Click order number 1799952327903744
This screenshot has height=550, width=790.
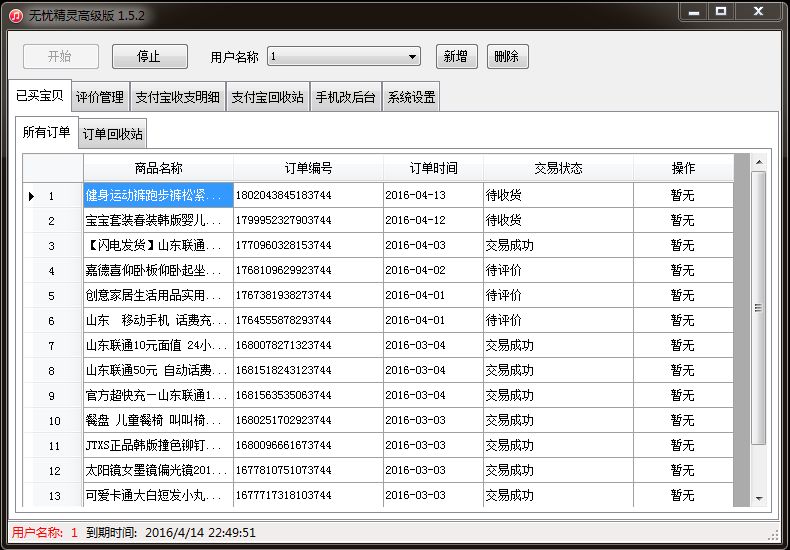pyautogui.click(x=308, y=221)
